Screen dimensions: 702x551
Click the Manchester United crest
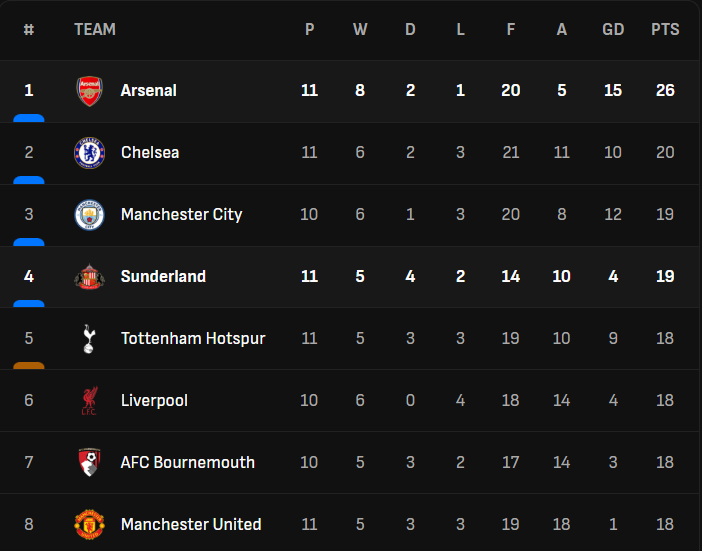pos(89,524)
